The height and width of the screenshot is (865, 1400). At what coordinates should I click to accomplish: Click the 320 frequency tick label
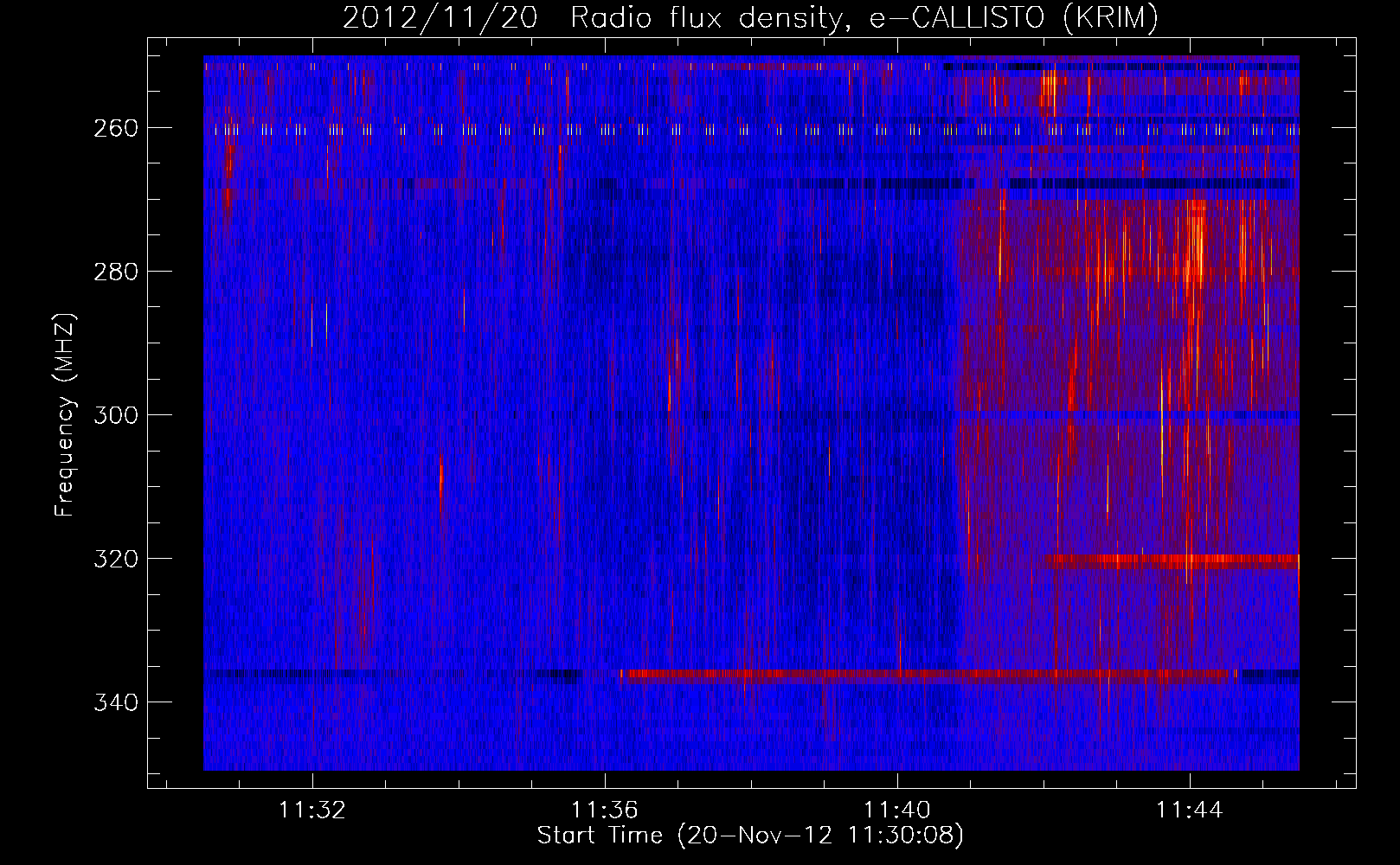(116, 559)
